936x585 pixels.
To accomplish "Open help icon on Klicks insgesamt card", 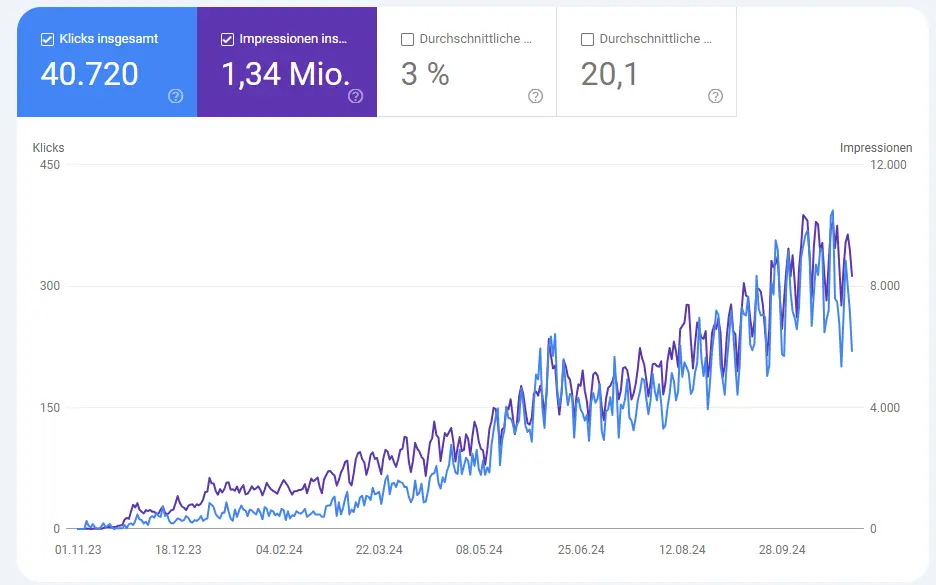I will point(176,96).
